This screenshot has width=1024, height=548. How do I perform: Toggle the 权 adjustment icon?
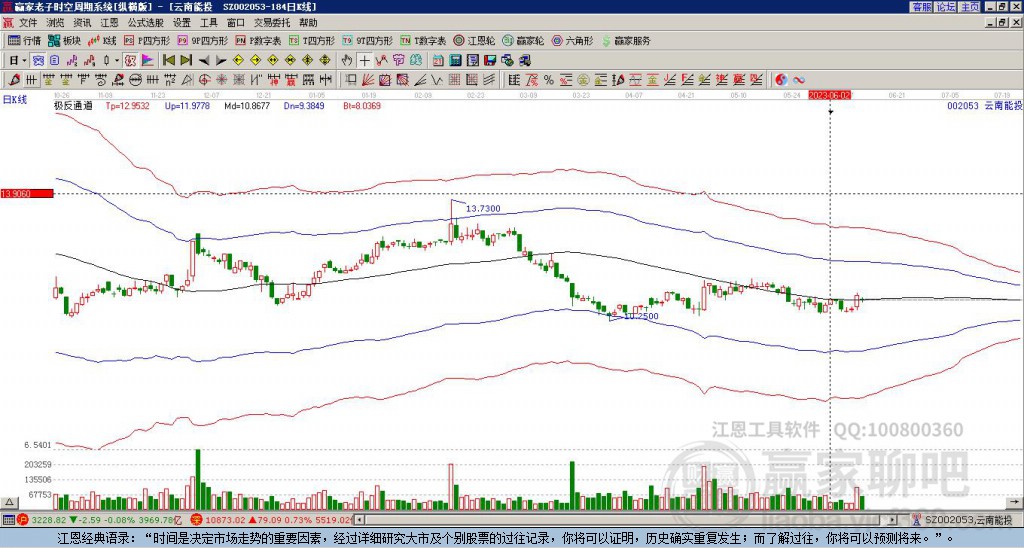[x=130, y=61]
